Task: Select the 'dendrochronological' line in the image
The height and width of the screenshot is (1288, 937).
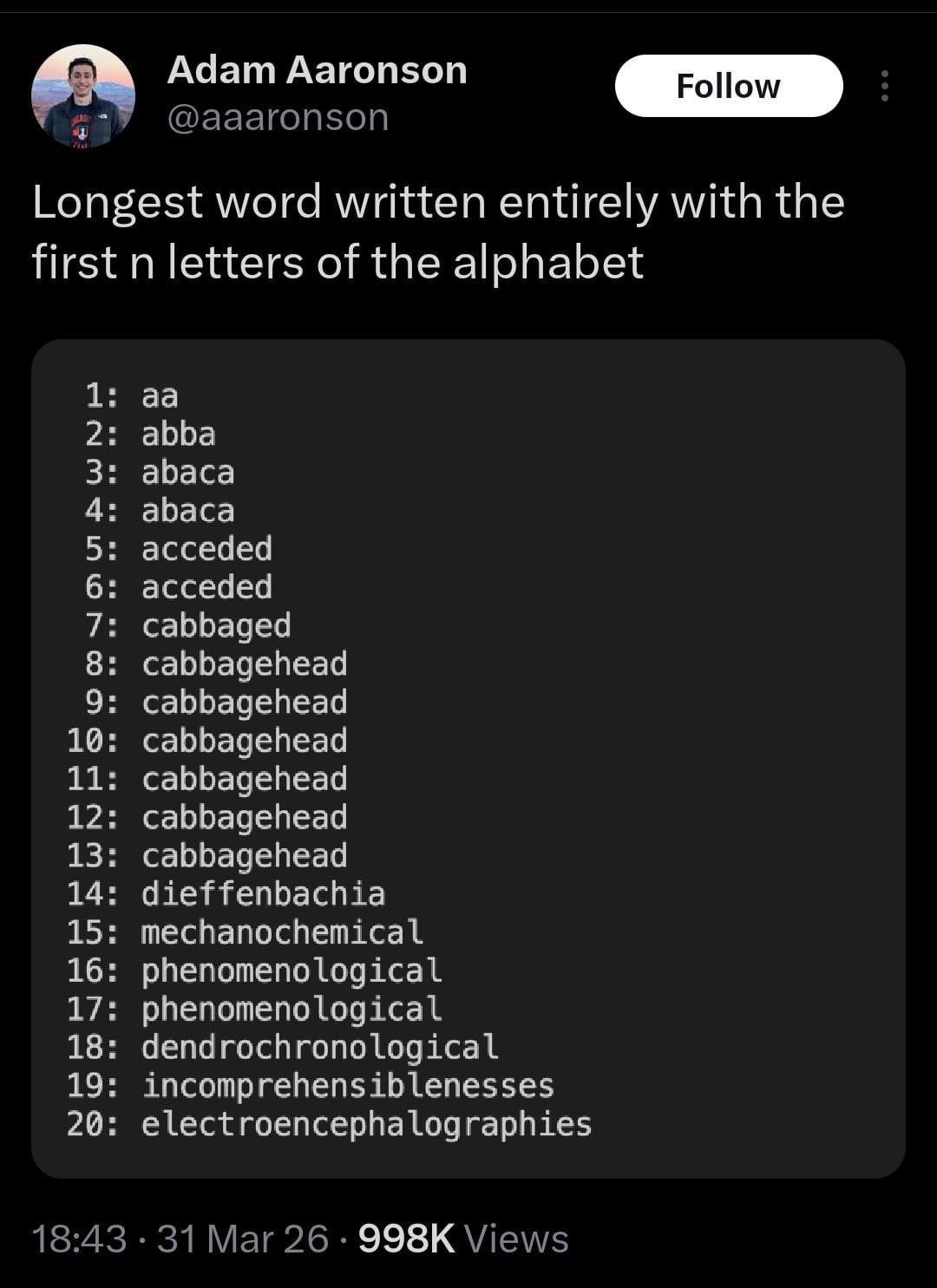Action: tap(319, 1047)
